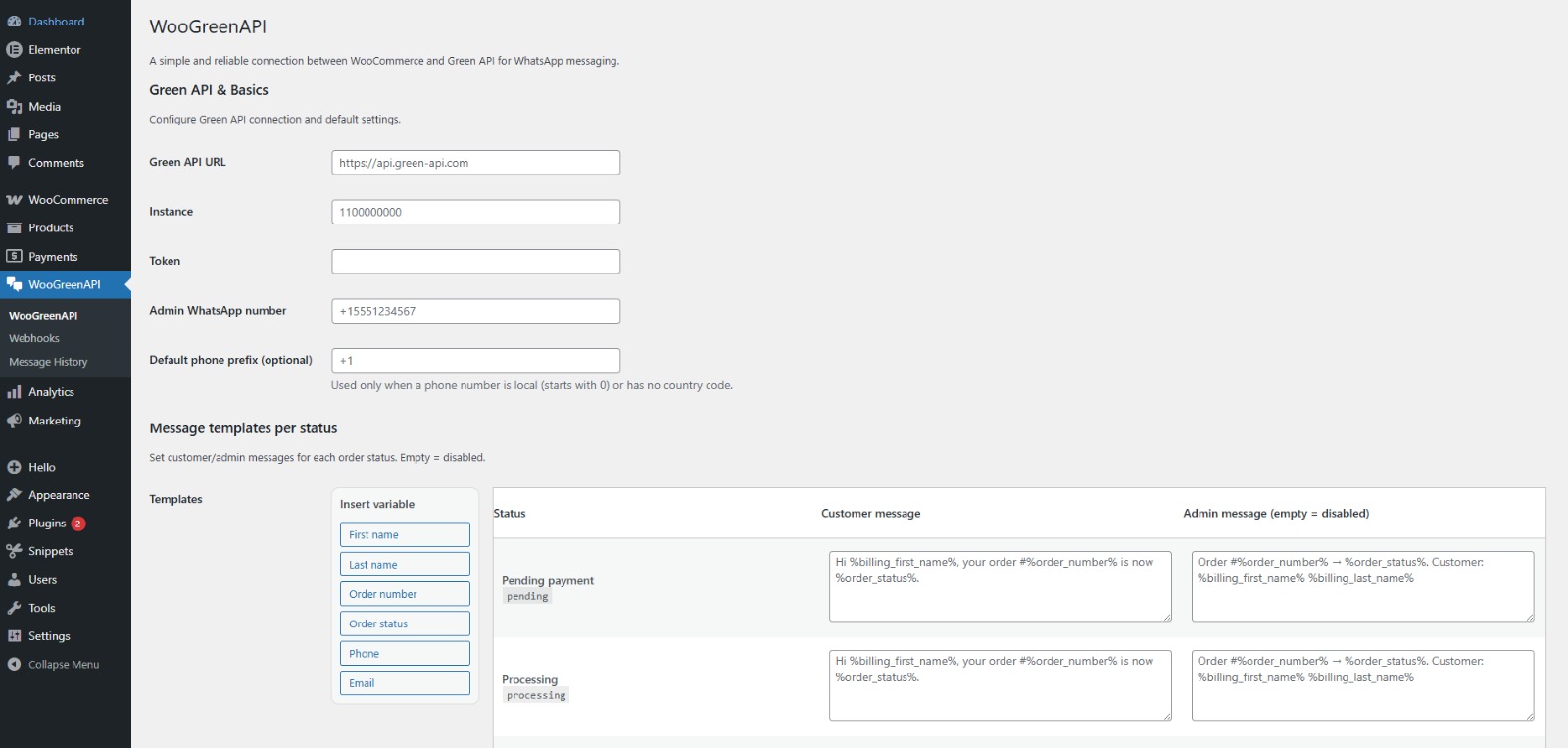Click the WooCommerce logo icon
The width and height of the screenshot is (1568, 748).
click(x=14, y=200)
